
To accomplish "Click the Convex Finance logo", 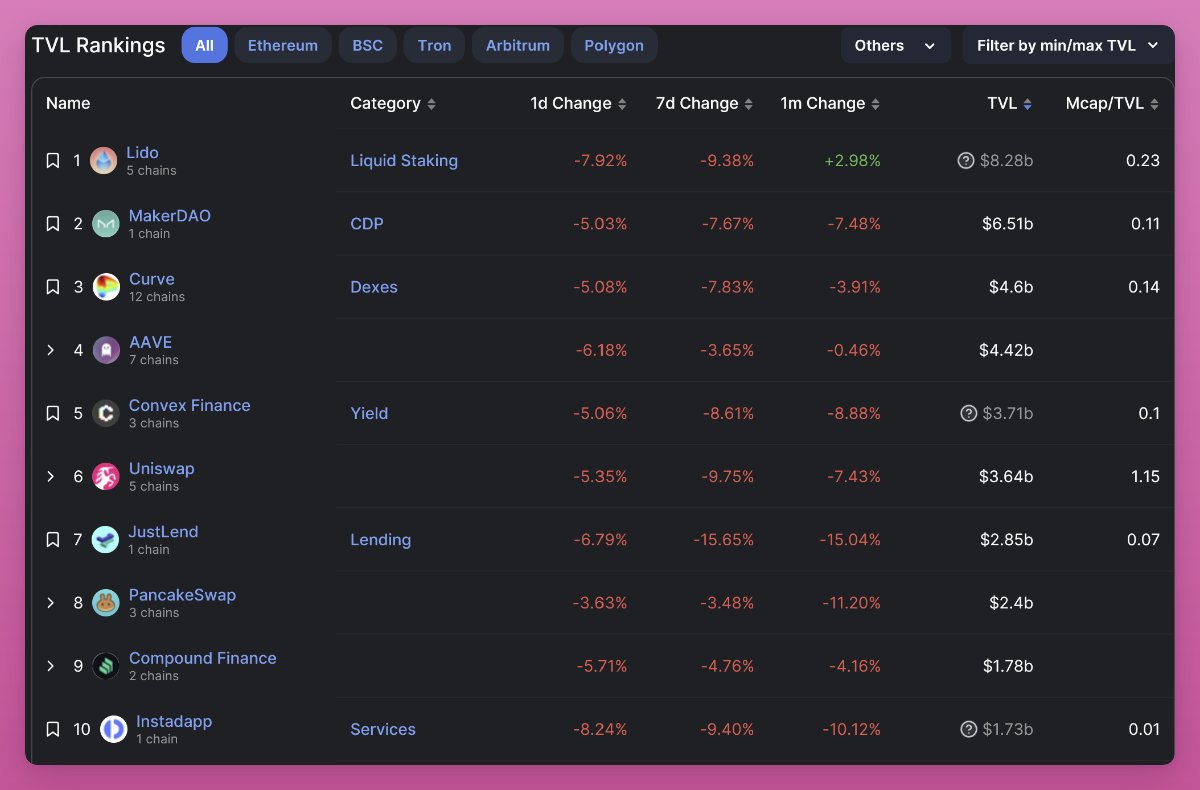I will [106, 413].
